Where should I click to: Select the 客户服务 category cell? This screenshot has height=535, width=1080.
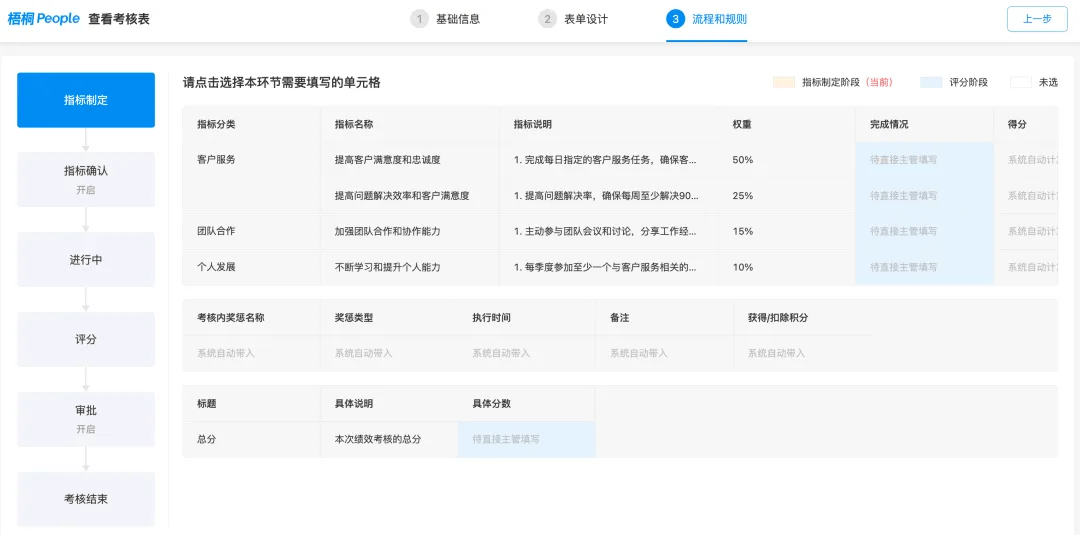tap(251, 178)
